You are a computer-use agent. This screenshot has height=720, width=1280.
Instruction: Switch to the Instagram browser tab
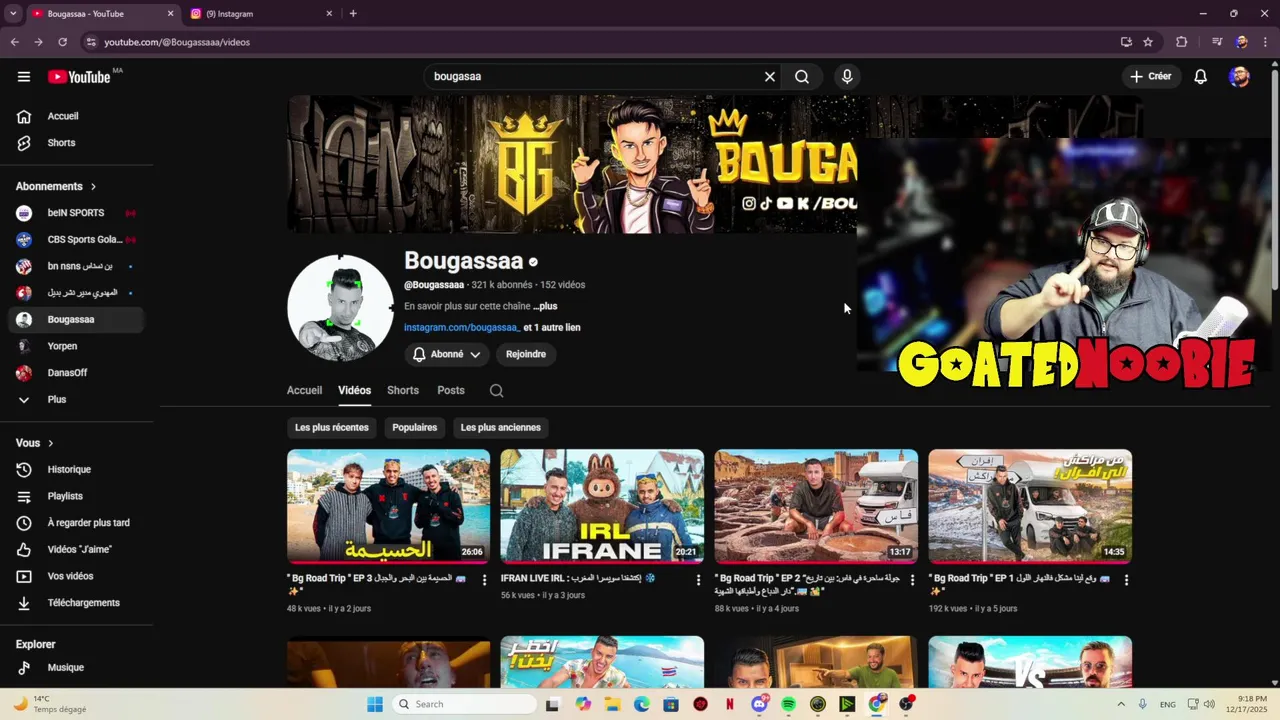262,14
